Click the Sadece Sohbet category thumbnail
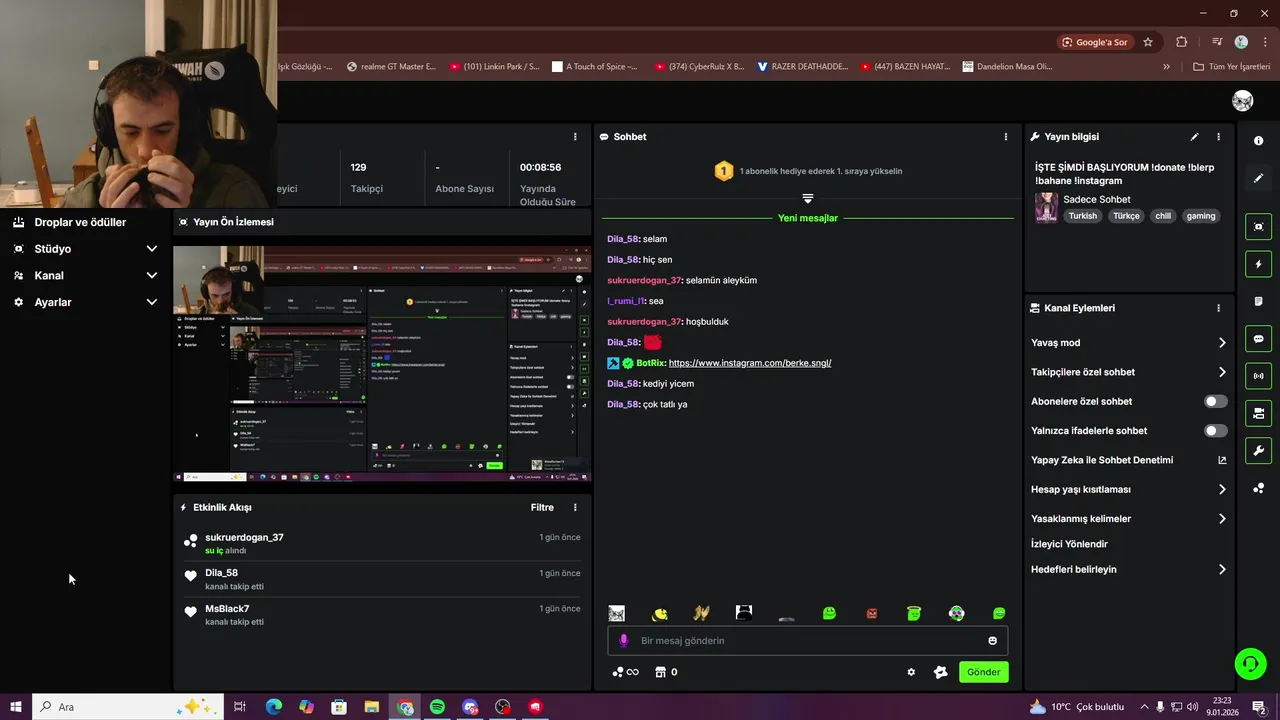 coord(1046,207)
